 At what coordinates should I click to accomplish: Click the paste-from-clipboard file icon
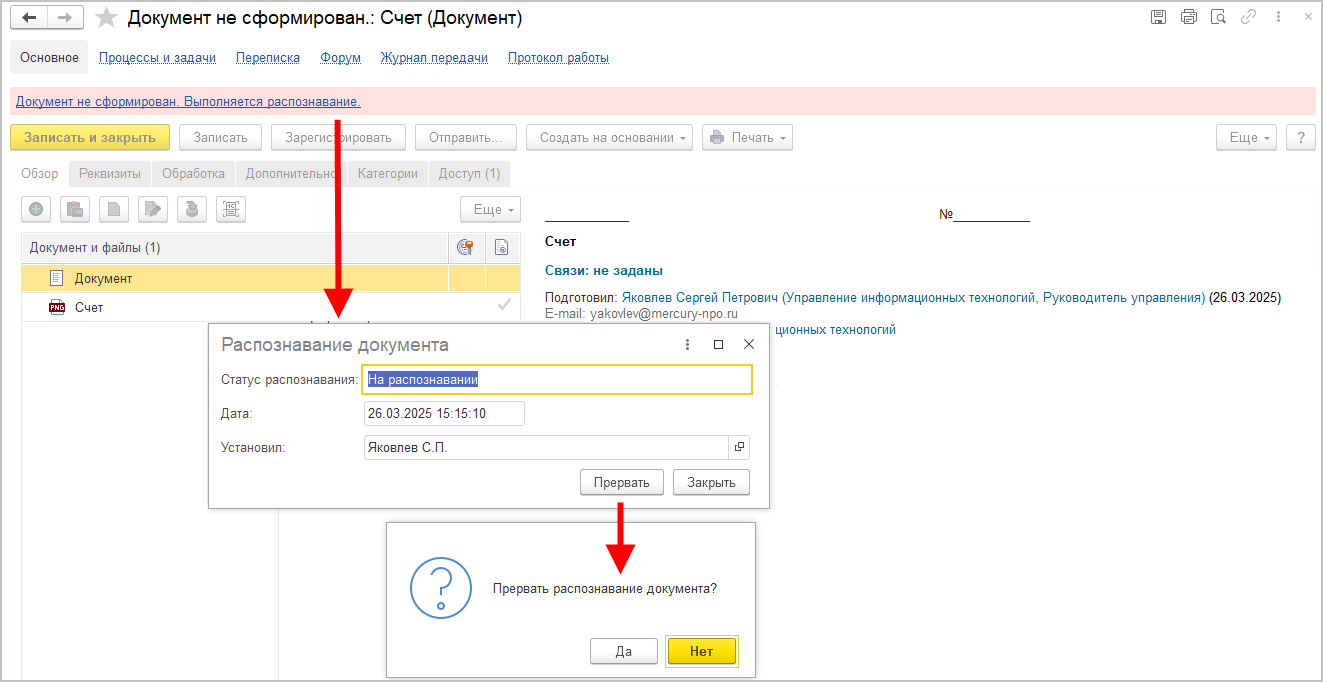pos(74,209)
